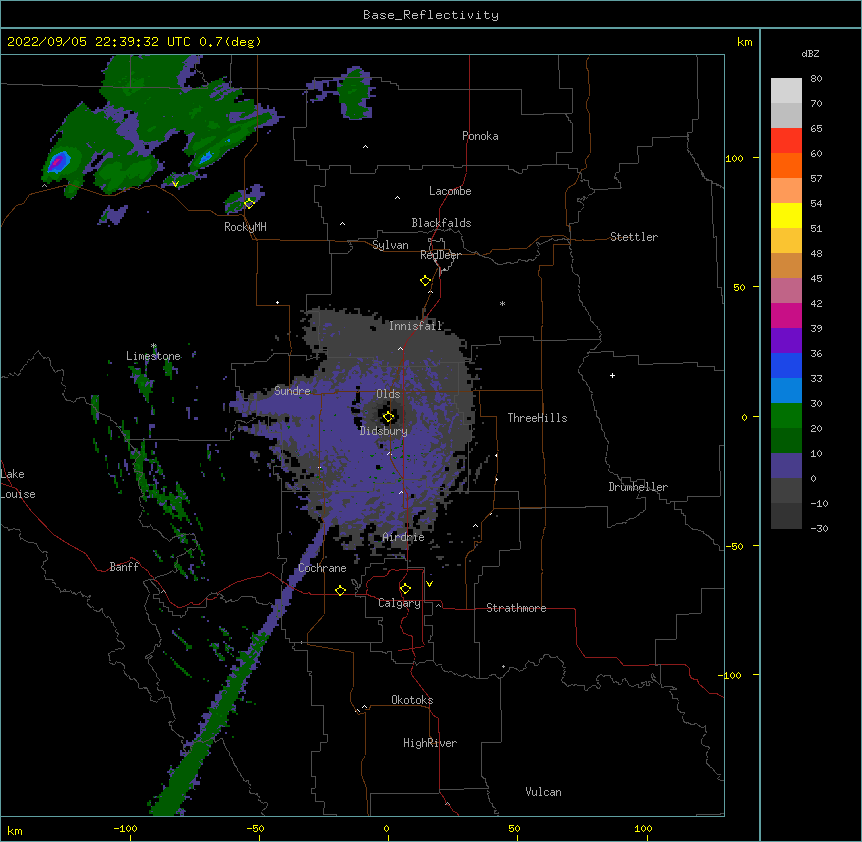Click the asterisk marker above Limestone label

154,346
